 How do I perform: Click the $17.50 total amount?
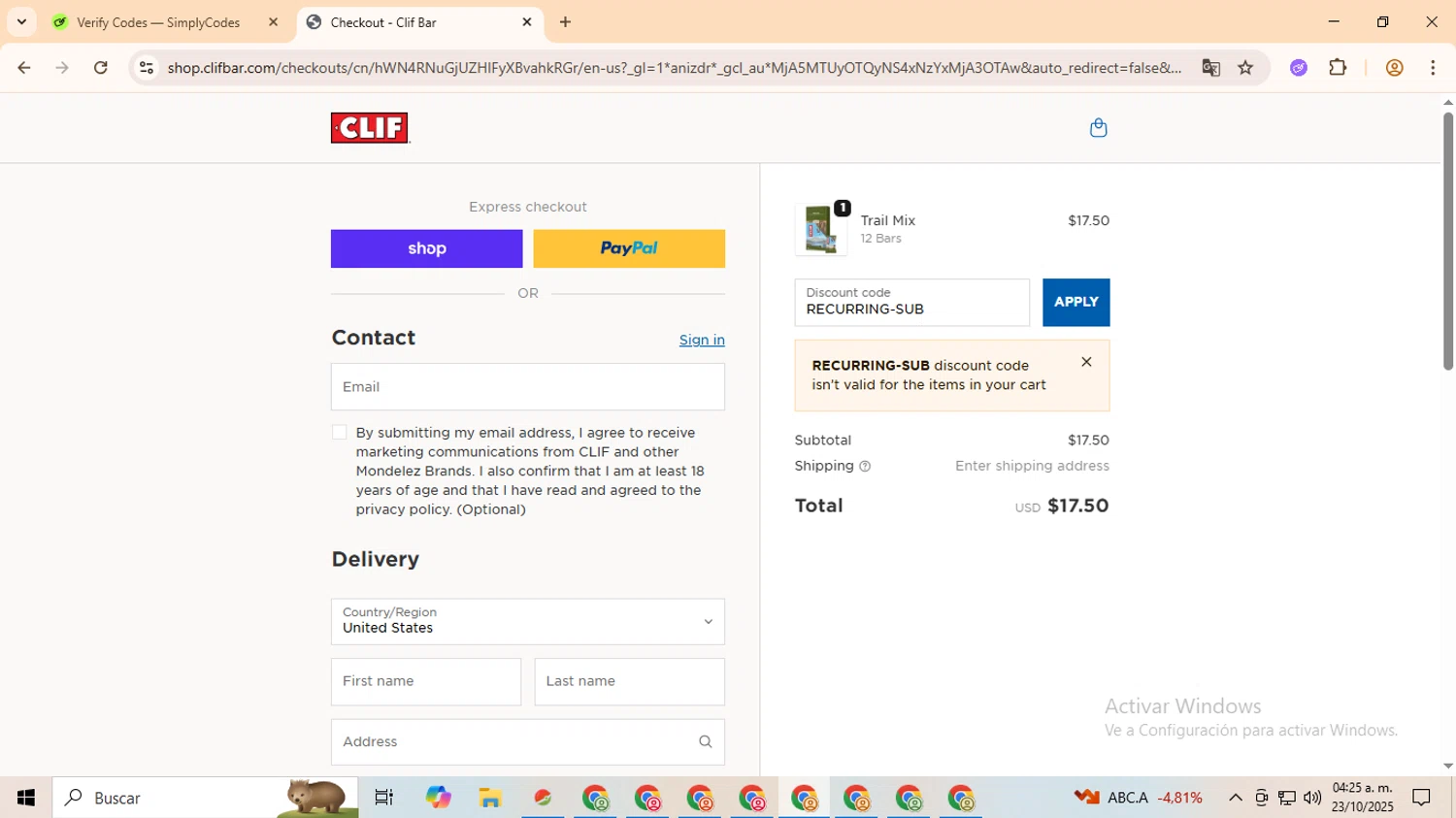pyautogui.click(x=1078, y=506)
